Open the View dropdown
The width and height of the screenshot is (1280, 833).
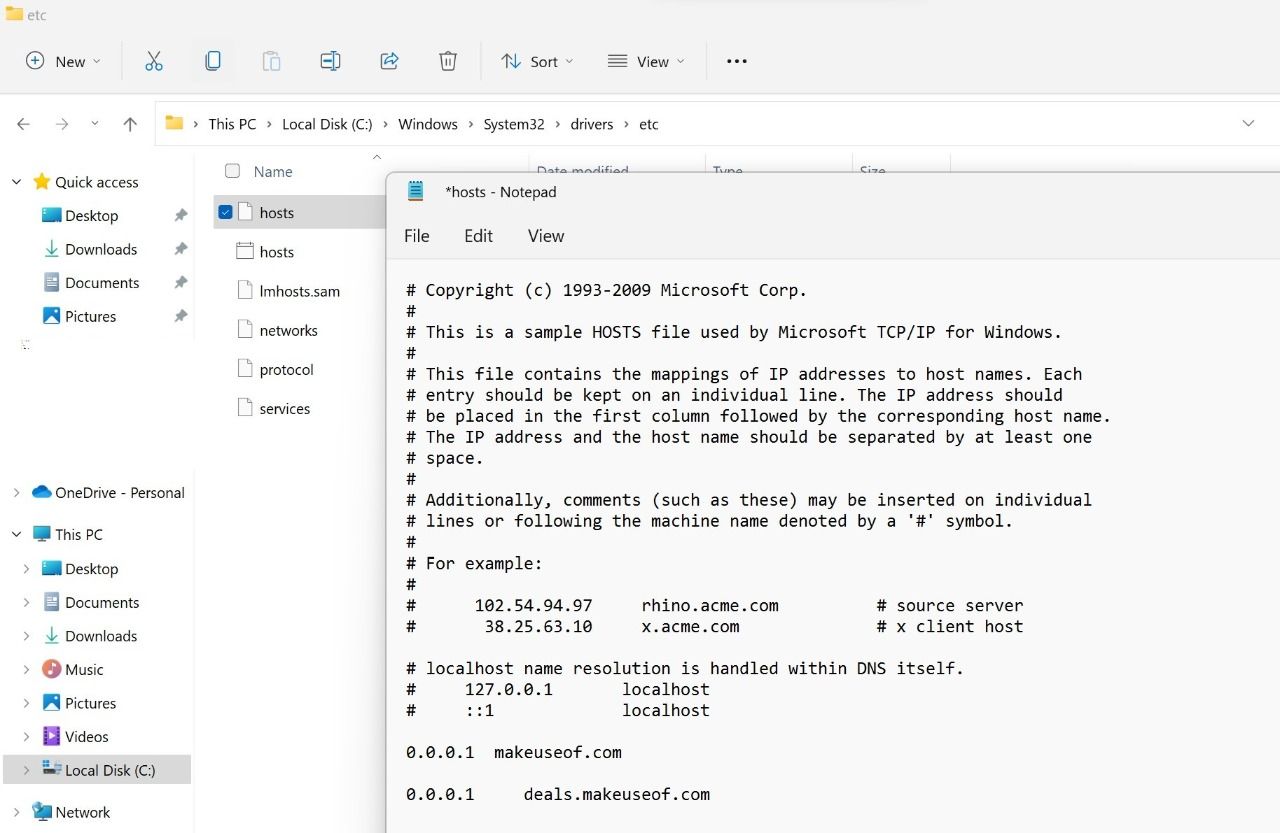pos(646,61)
